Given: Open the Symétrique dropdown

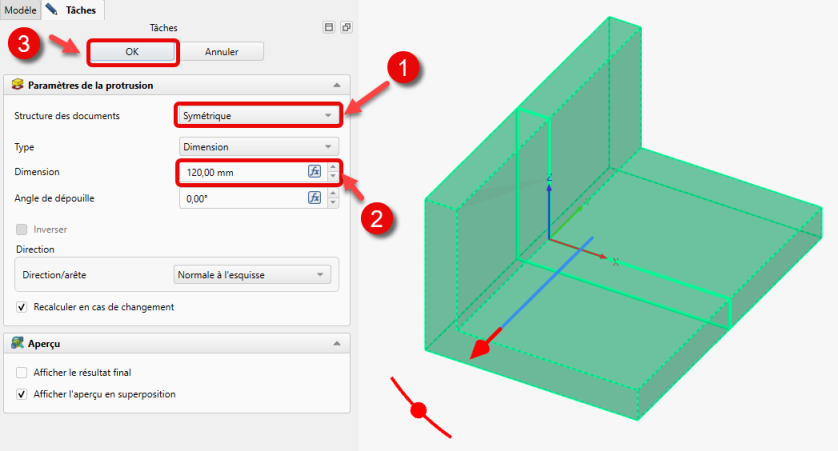Looking at the screenshot, I should [257, 115].
